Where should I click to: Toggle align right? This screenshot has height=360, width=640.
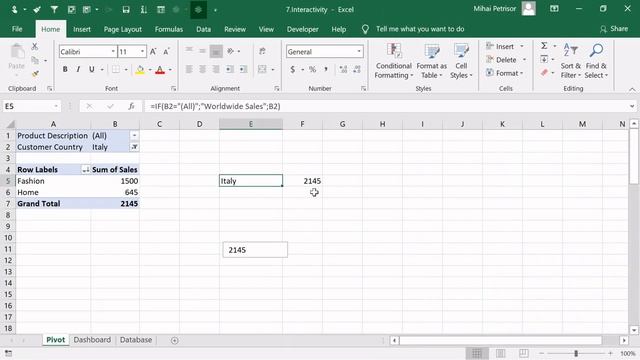tap(216, 69)
